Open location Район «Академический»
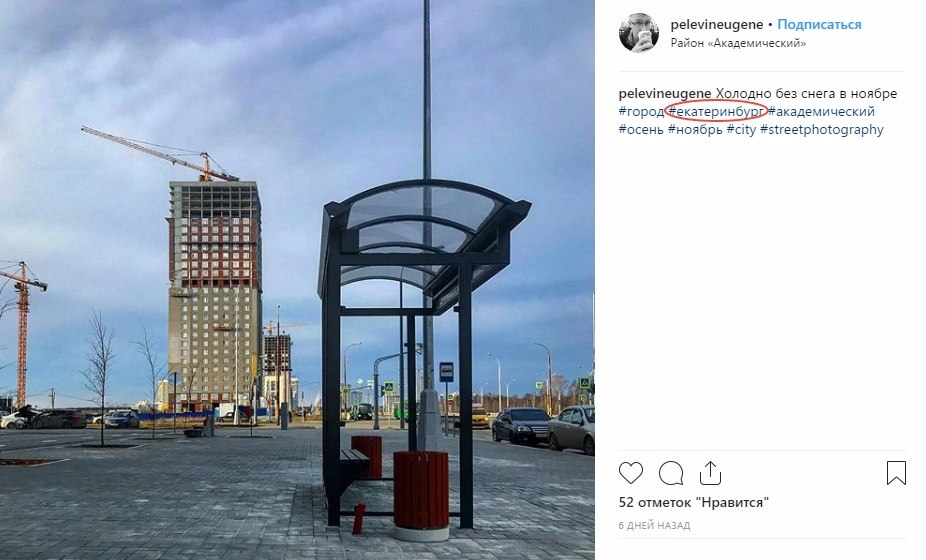The width and height of the screenshot is (926, 560). point(738,43)
